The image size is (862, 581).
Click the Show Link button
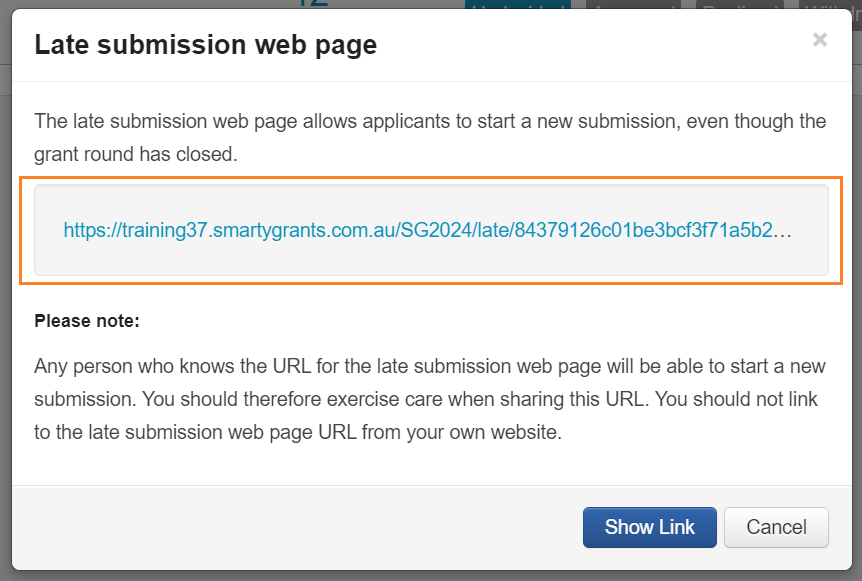point(650,527)
